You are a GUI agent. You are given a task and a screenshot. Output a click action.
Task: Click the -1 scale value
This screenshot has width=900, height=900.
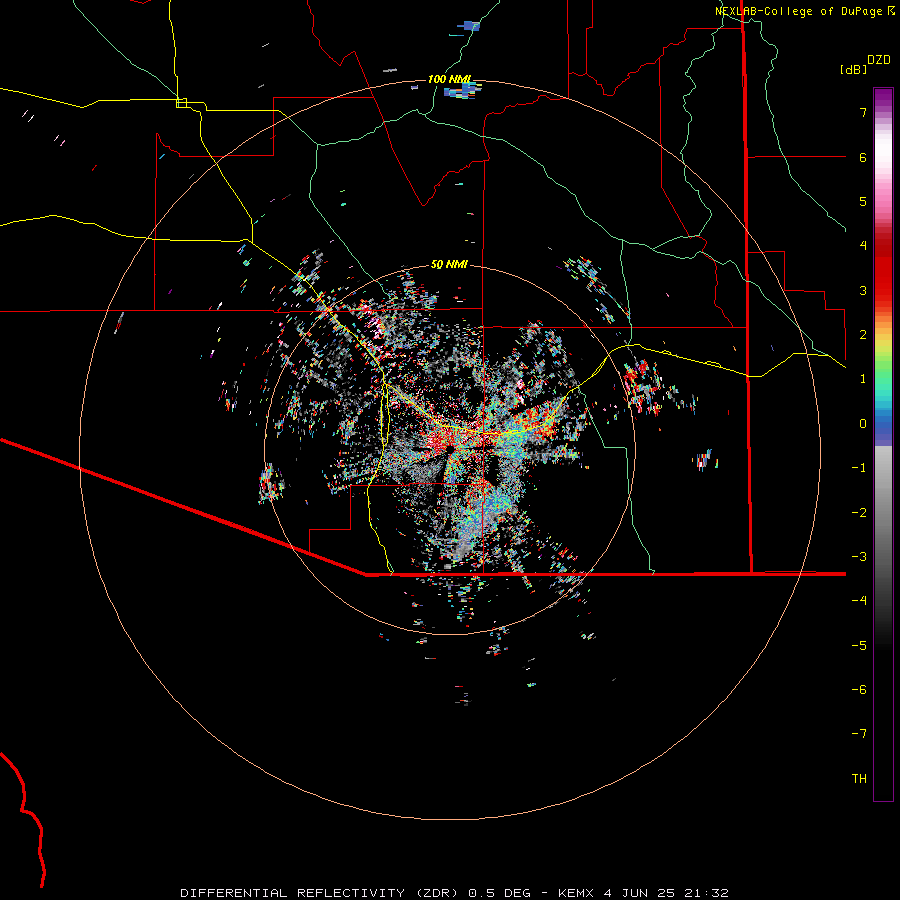(859, 468)
